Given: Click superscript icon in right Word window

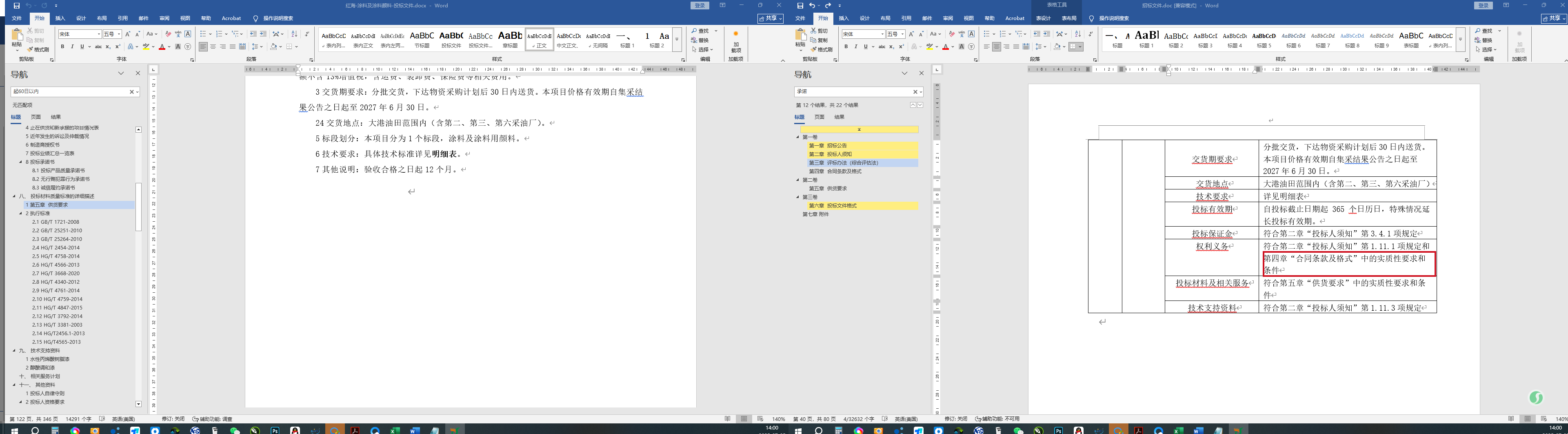Looking at the screenshot, I should [901, 47].
